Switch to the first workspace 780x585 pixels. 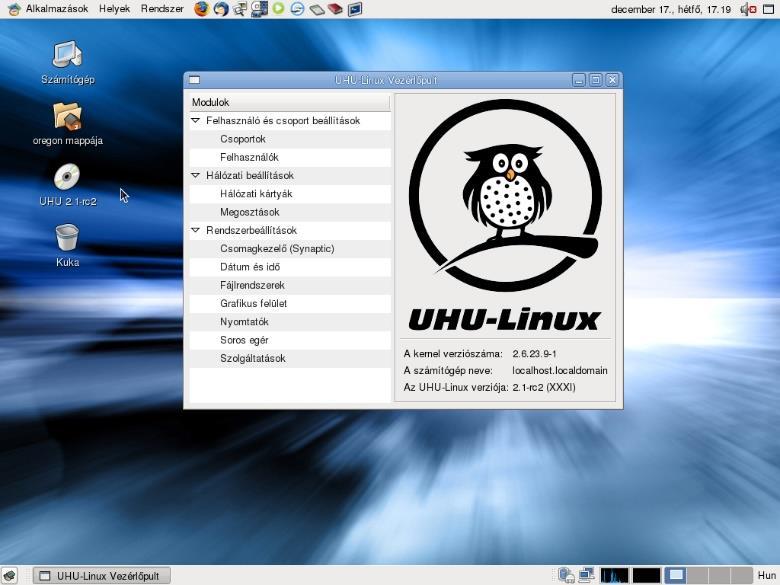point(675,576)
